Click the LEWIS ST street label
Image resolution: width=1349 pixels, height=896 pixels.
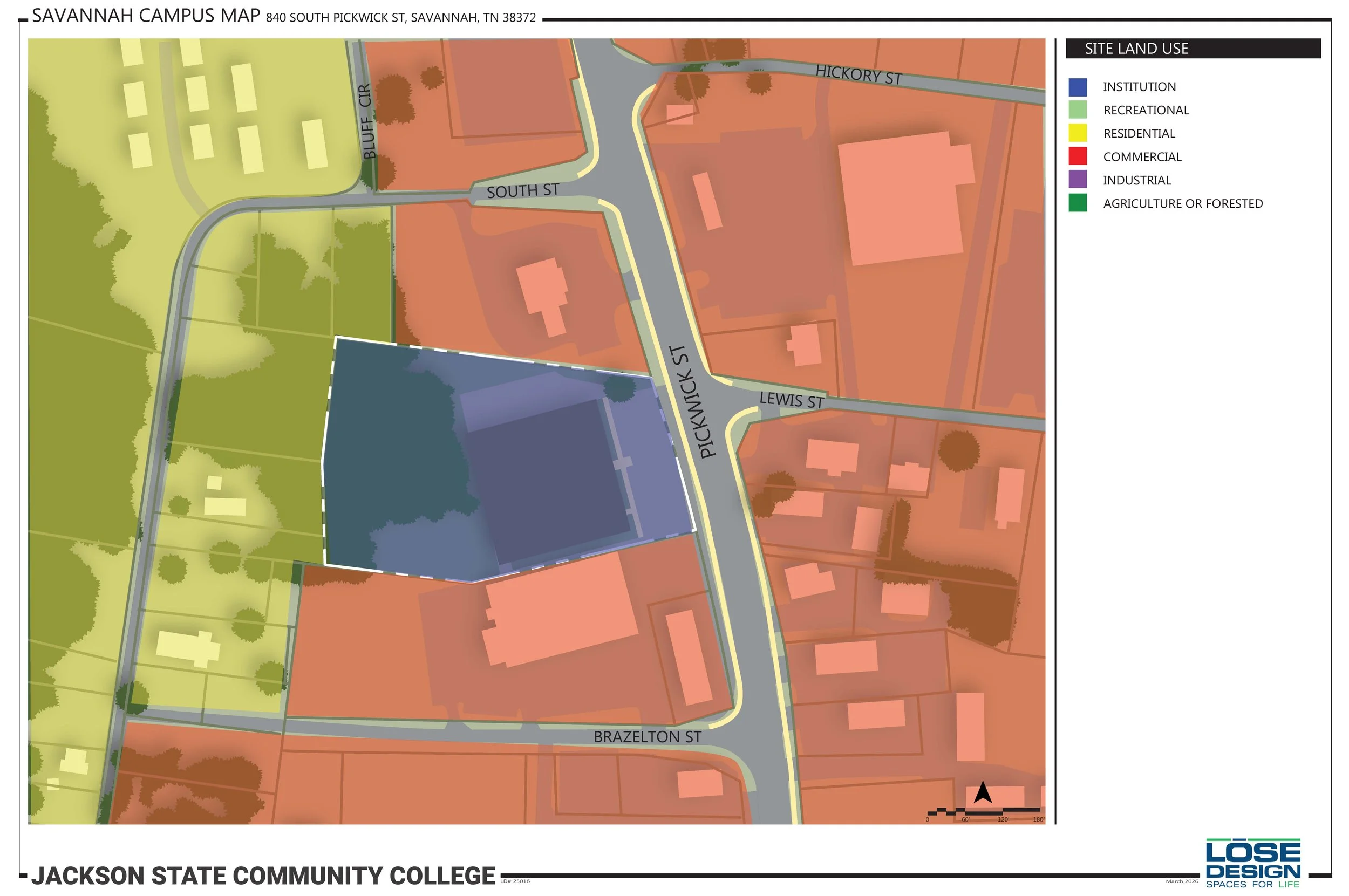pos(791,400)
